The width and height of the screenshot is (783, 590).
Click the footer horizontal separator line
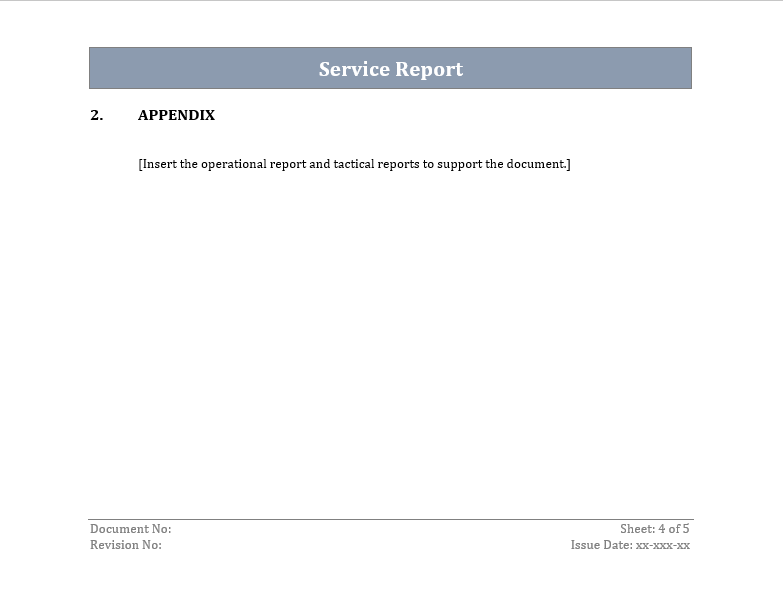(390, 519)
